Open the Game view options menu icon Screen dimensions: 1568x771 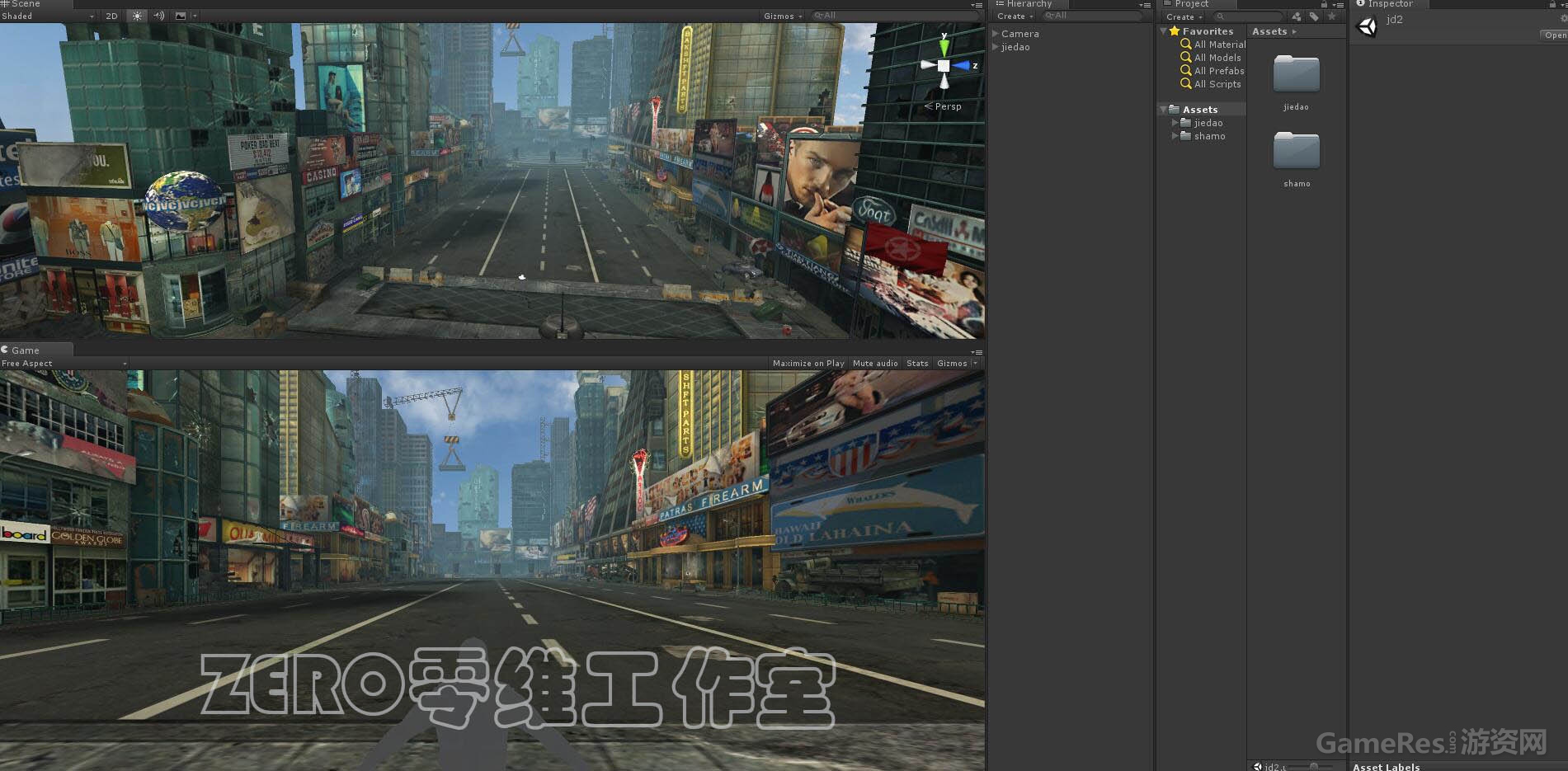[977, 351]
